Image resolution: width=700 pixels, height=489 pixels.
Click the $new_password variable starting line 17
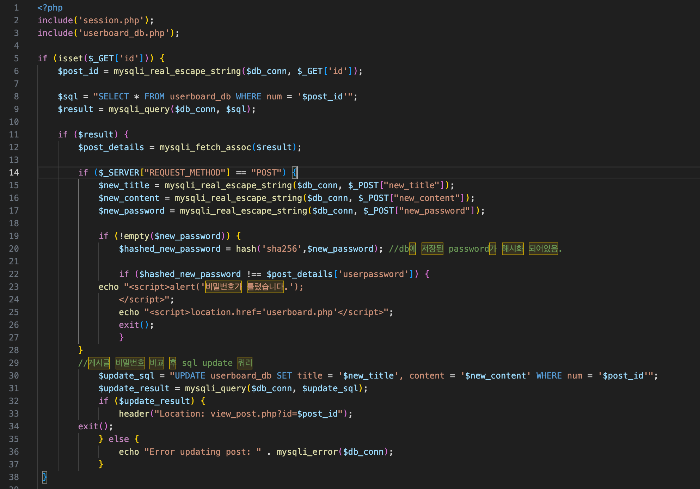pyautogui.click(x=131, y=211)
